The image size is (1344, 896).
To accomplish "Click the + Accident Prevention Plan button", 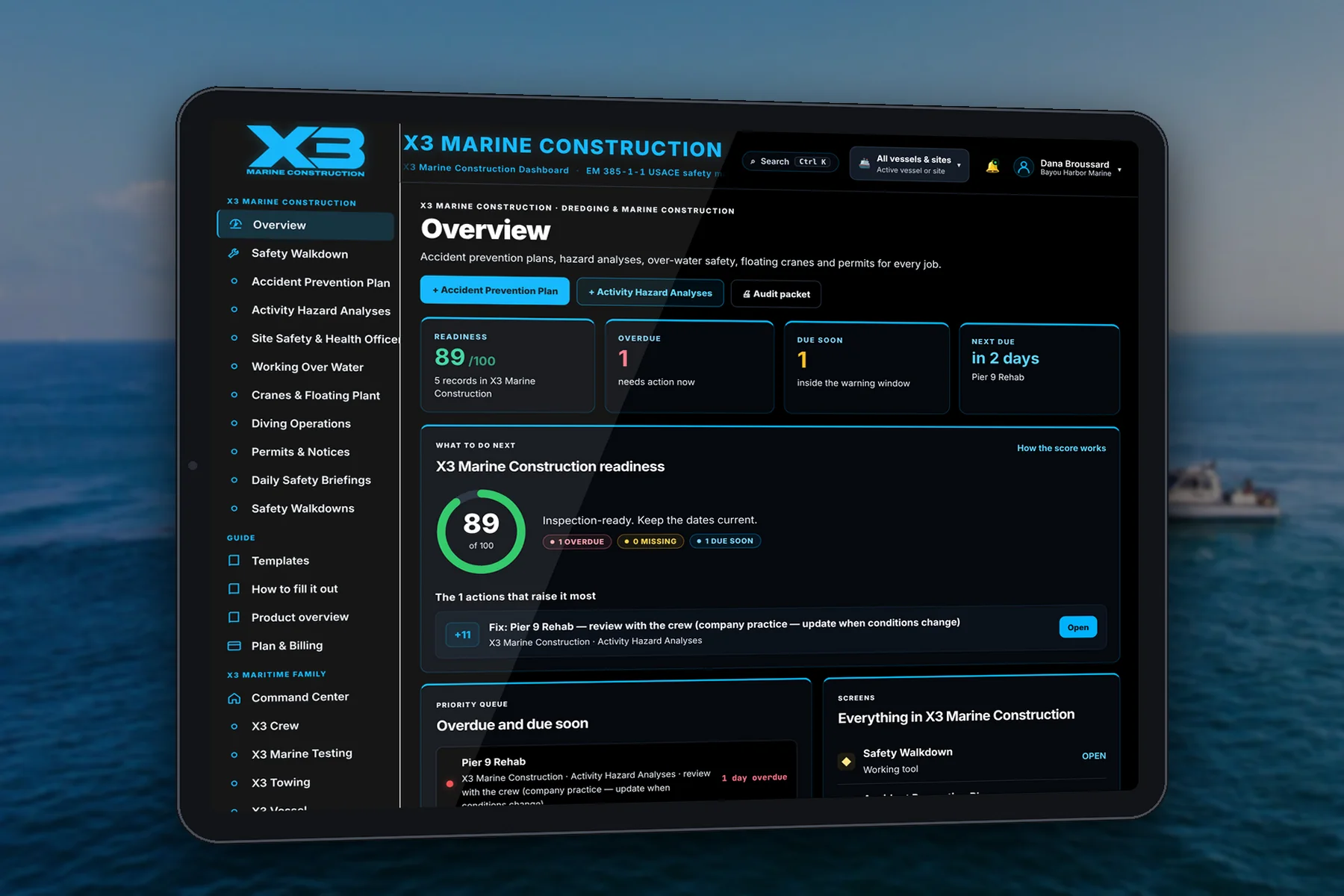I will [495, 290].
